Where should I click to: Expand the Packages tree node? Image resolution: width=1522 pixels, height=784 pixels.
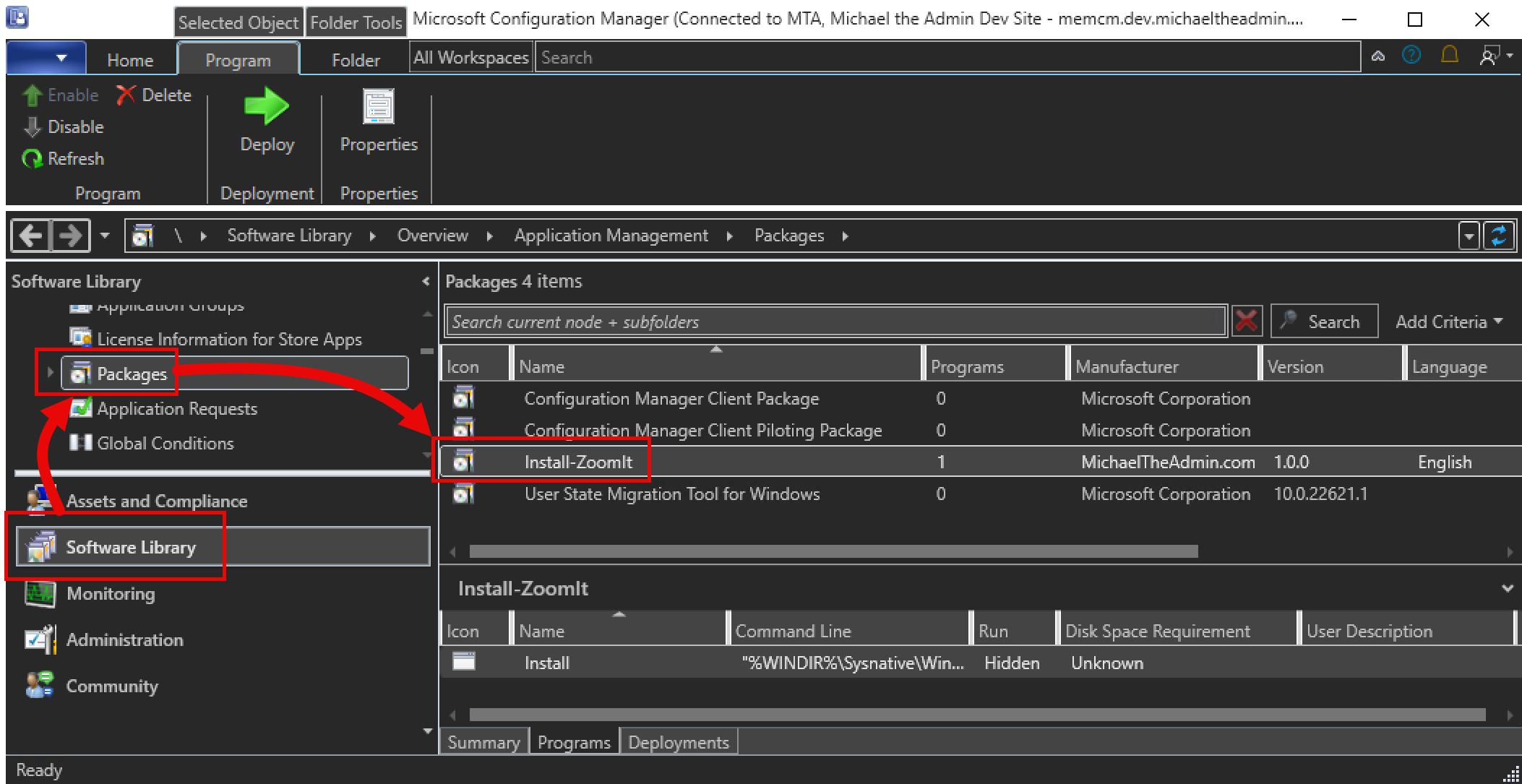(49, 373)
